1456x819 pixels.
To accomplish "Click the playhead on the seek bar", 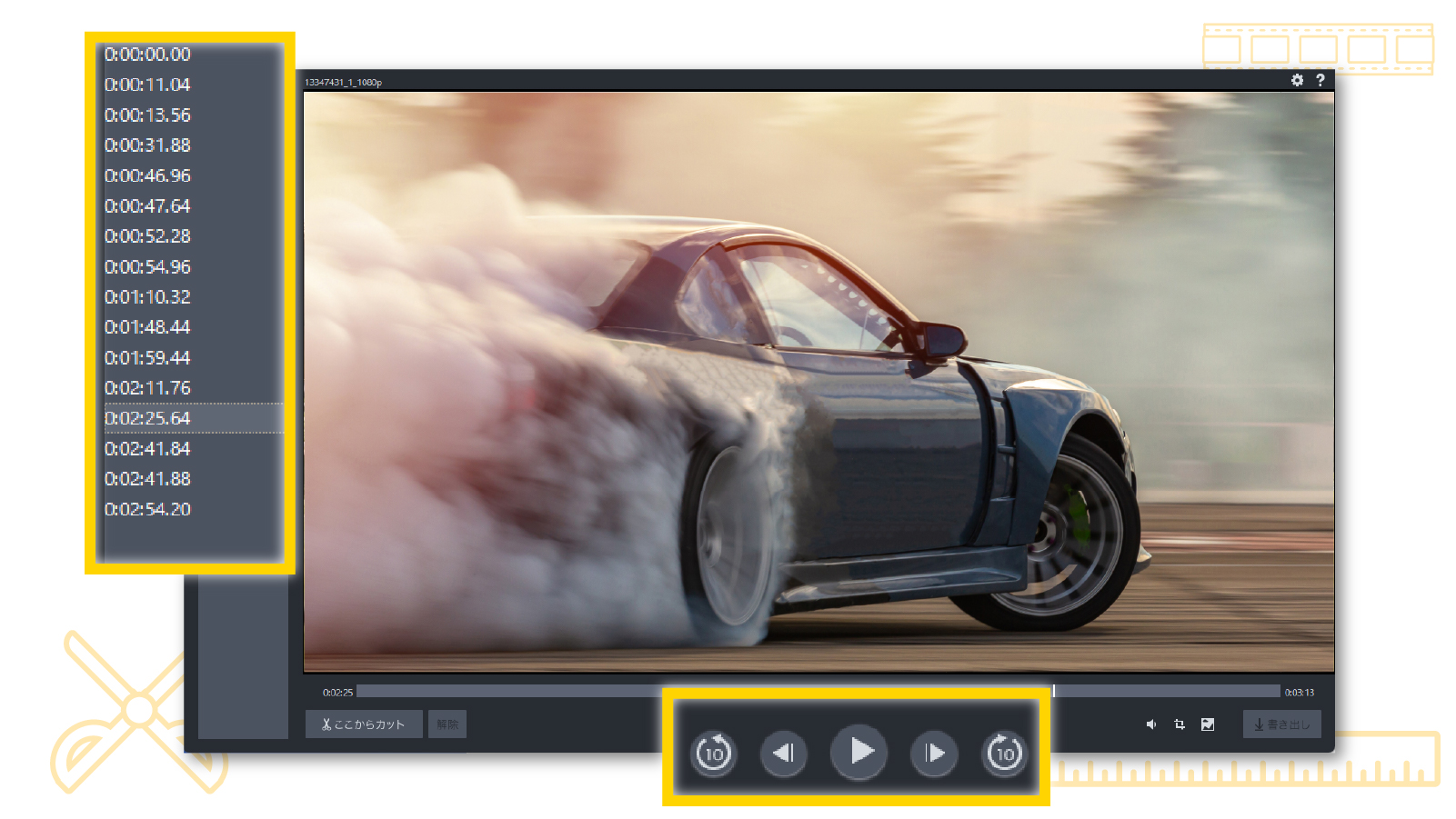I will pyautogui.click(x=1054, y=692).
